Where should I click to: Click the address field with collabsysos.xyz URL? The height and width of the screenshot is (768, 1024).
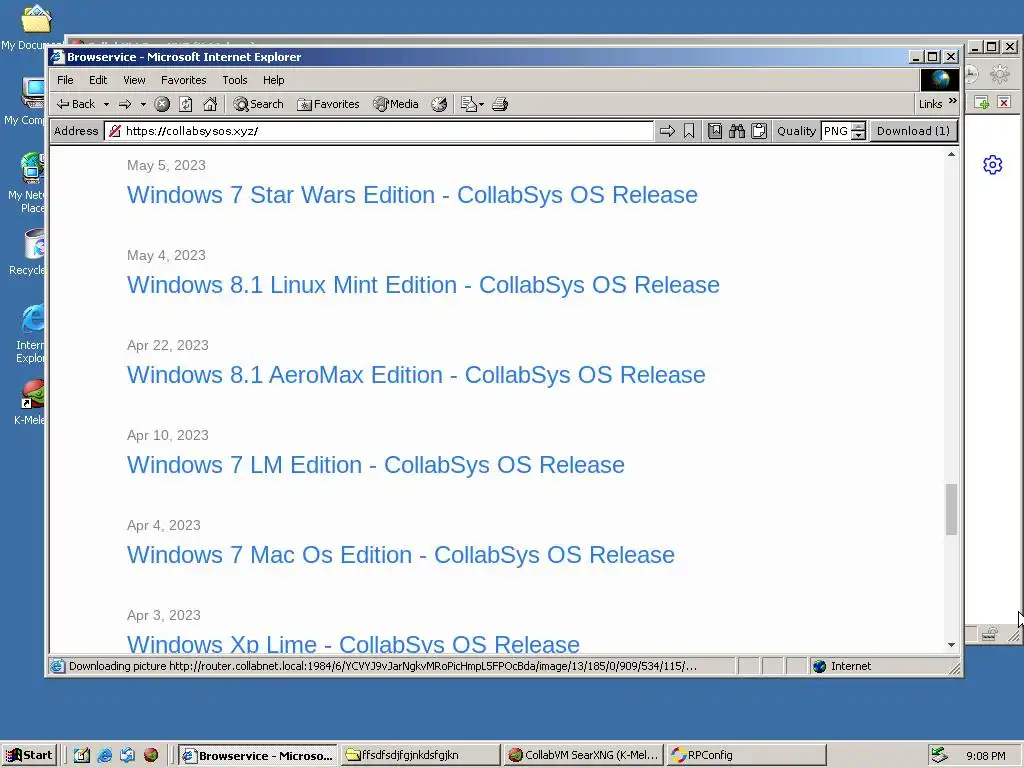point(379,131)
